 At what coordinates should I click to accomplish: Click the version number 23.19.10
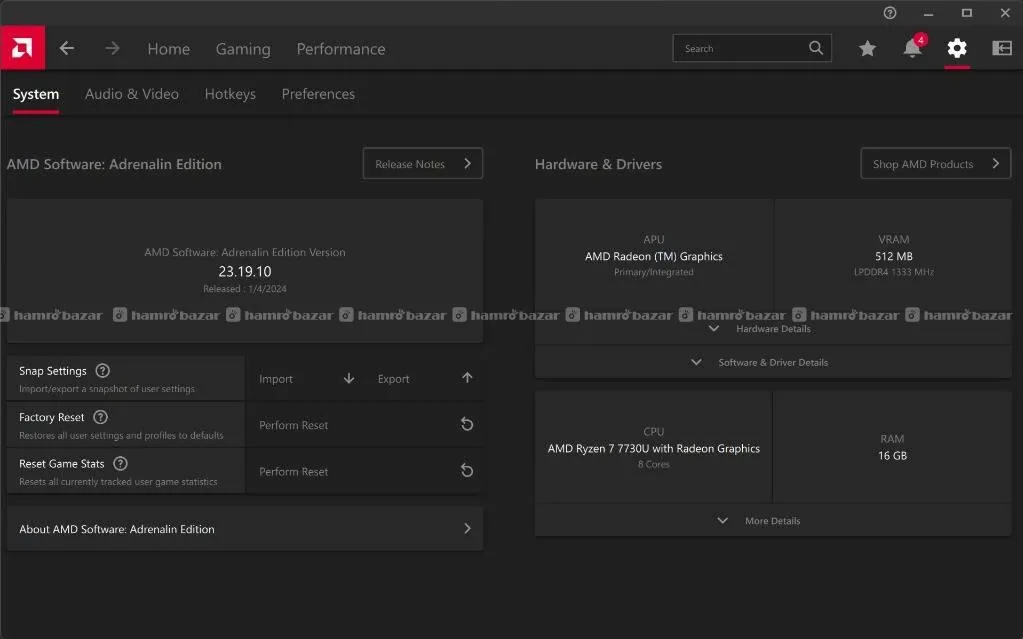245,271
